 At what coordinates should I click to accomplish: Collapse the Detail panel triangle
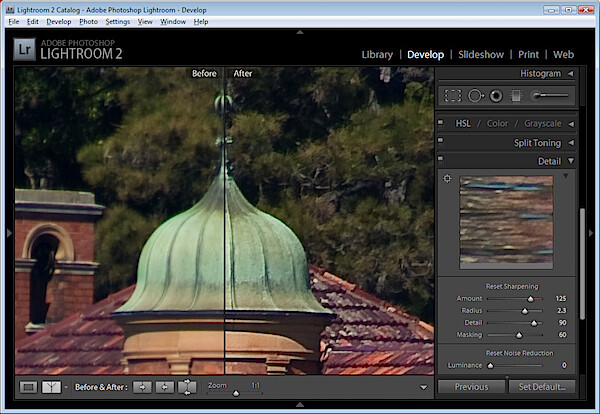571,161
